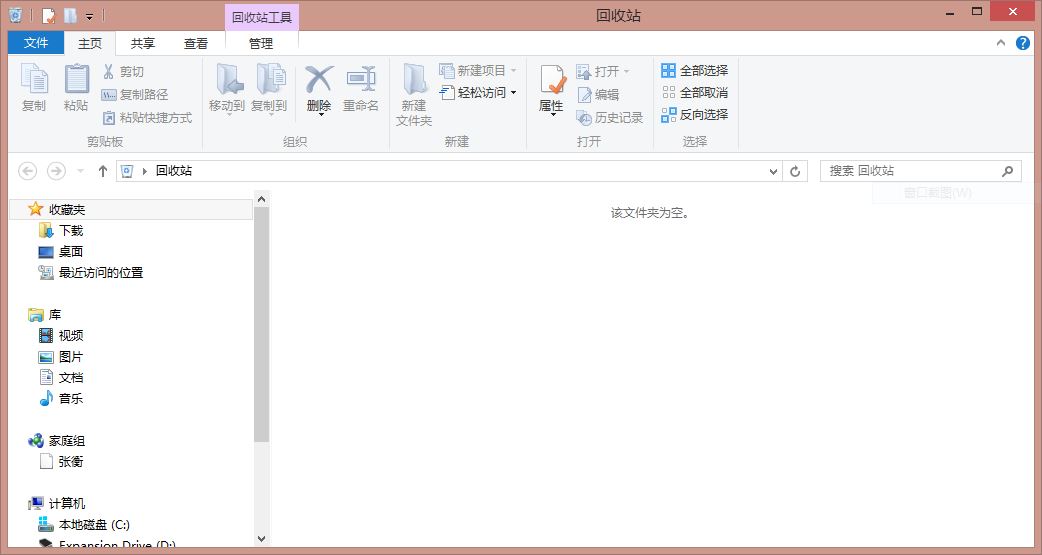
Task: Click the History (历史记录) item
Action: pyautogui.click(x=609, y=118)
